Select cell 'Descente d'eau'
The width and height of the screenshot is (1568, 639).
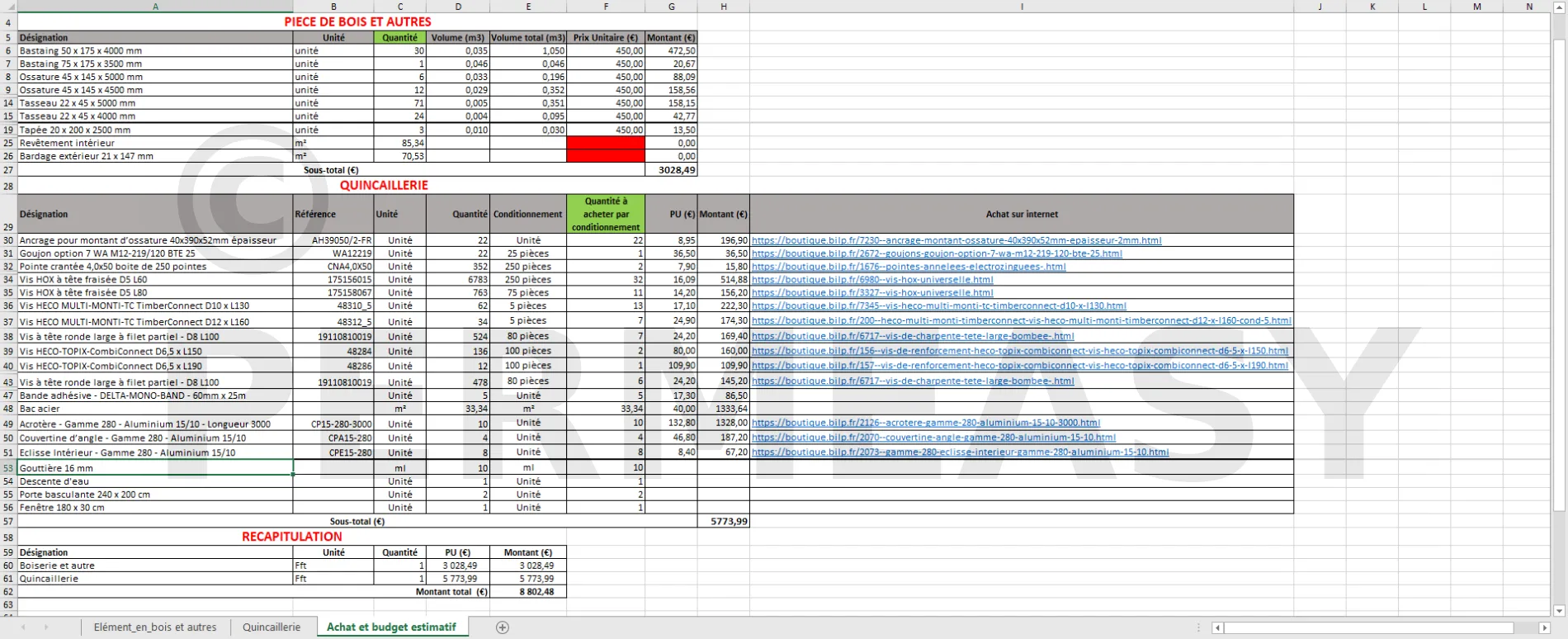click(x=155, y=481)
